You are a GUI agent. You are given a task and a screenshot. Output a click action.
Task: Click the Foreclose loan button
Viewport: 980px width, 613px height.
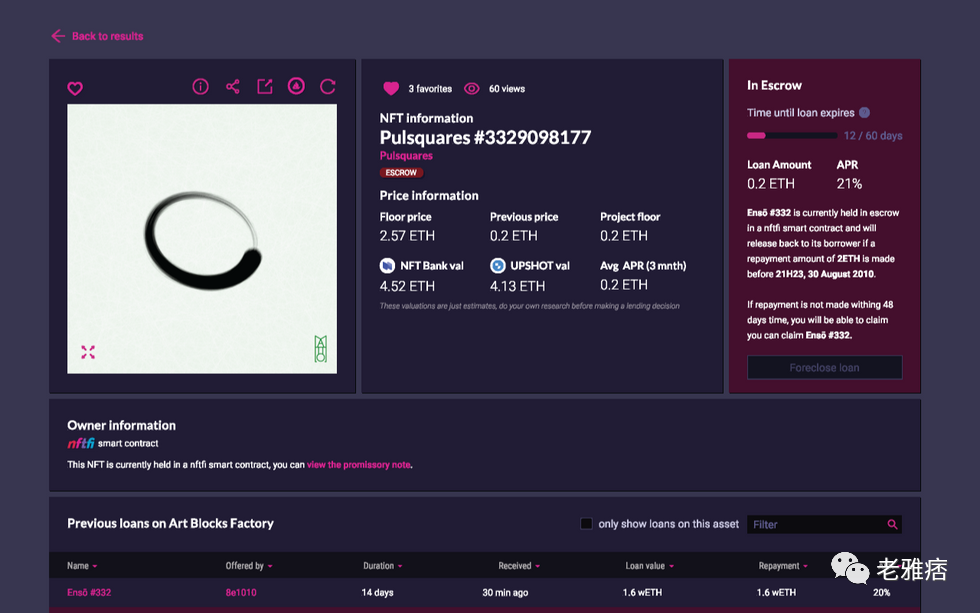(x=824, y=367)
